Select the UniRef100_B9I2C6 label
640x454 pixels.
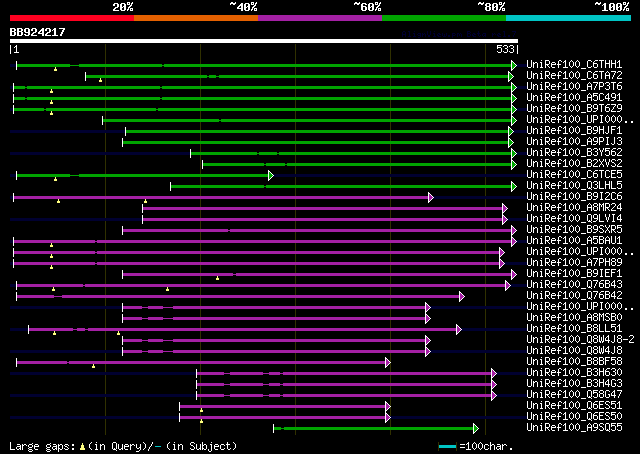tap(574, 197)
